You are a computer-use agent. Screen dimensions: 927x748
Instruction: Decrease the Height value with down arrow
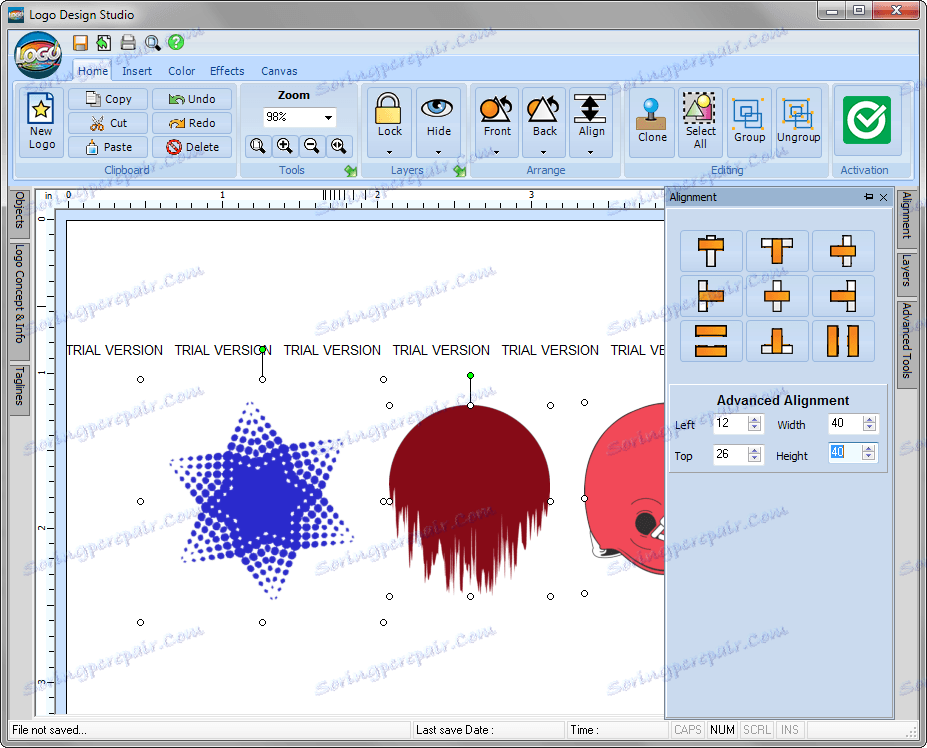click(x=868, y=456)
